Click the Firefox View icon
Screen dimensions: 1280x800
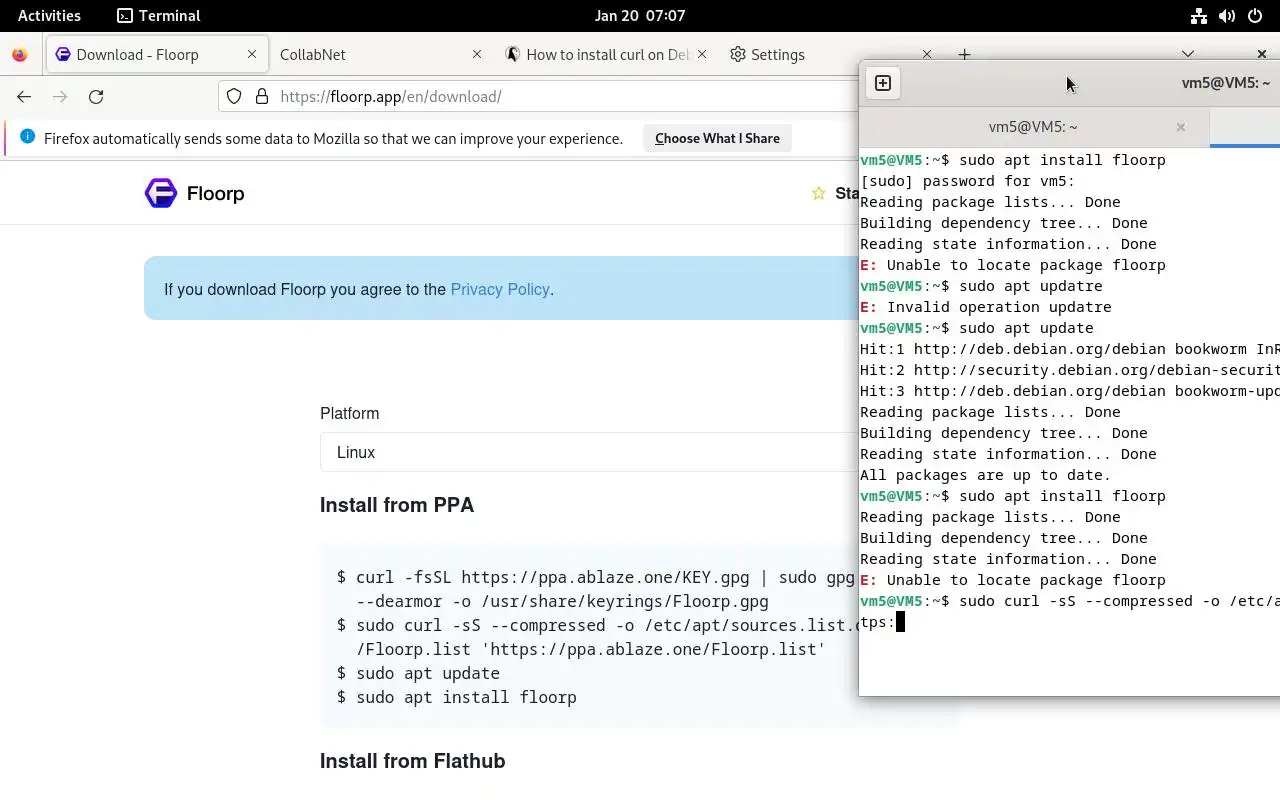20,55
